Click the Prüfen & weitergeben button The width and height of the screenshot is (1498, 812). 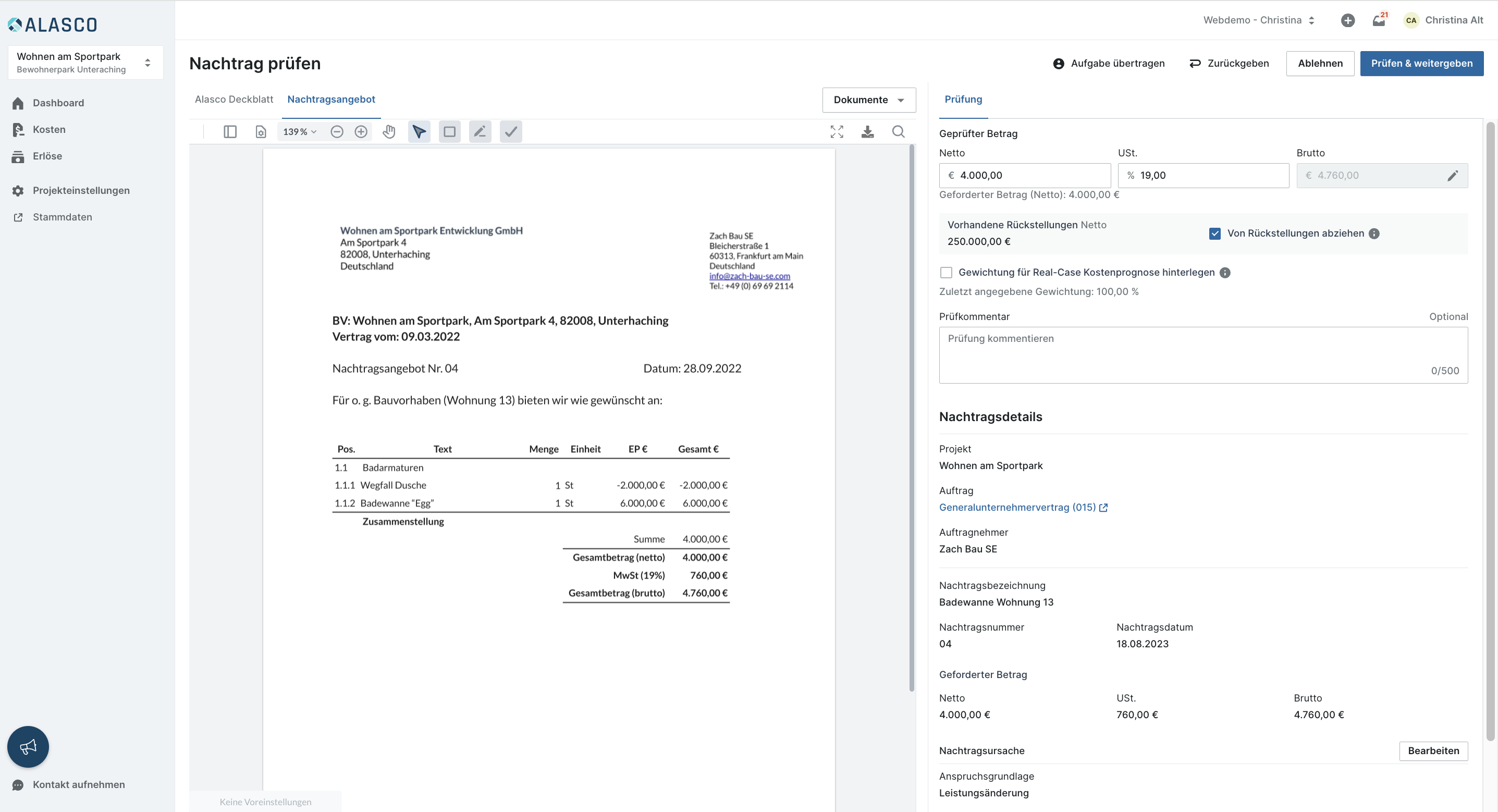pos(1421,63)
